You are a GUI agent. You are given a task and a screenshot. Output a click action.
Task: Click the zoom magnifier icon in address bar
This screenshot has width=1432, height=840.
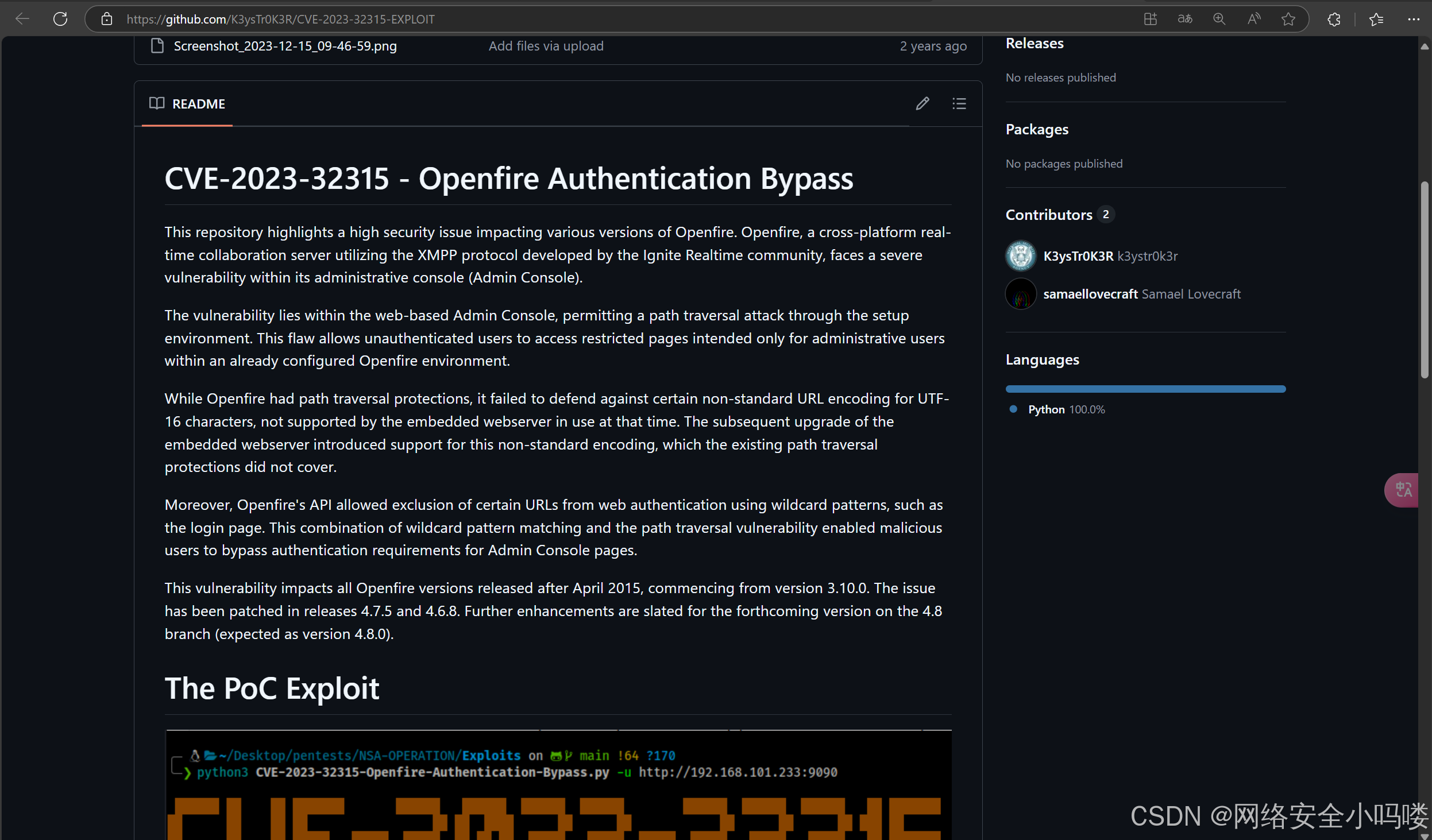(1219, 19)
